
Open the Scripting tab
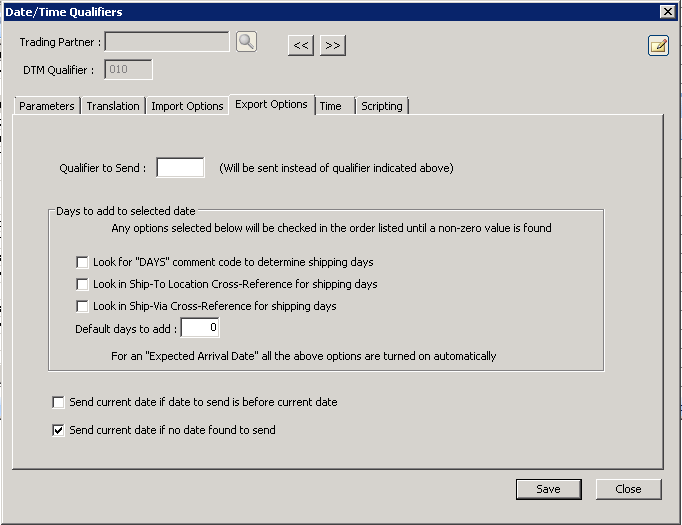point(381,106)
